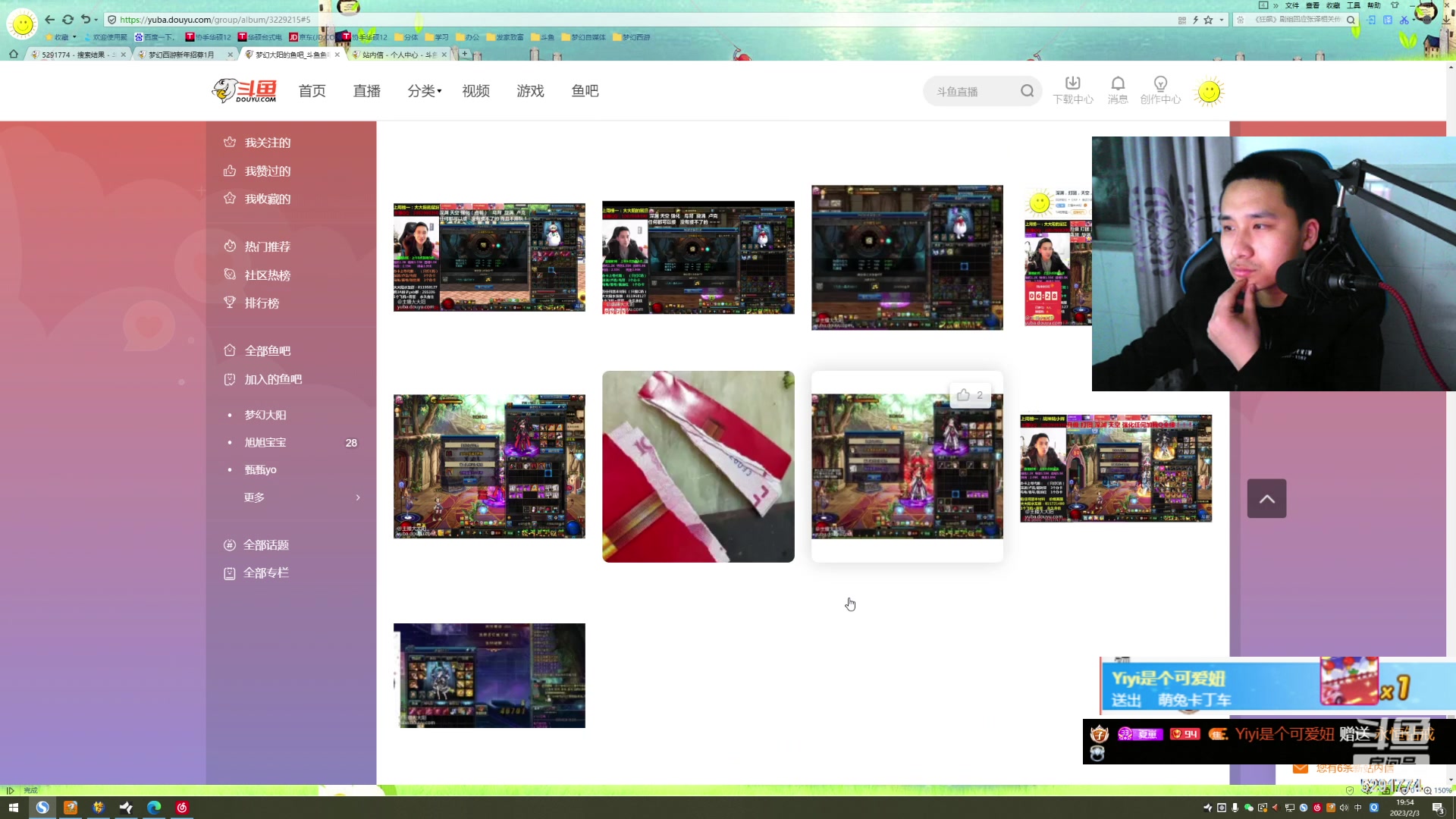Image resolution: width=1456 pixels, height=819 pixels.
Task: Click the browser address bar URL
Action: coord(215,20)
